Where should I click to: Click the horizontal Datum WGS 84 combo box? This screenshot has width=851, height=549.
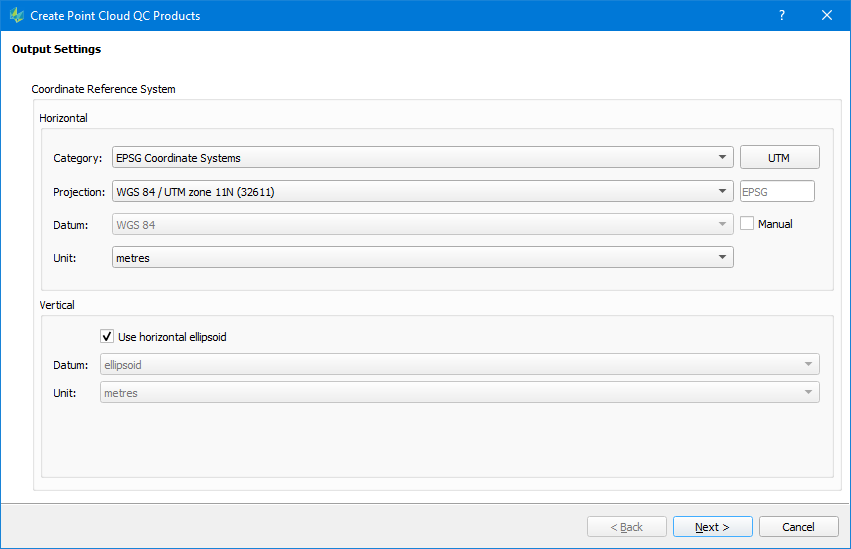click(422, 224)
